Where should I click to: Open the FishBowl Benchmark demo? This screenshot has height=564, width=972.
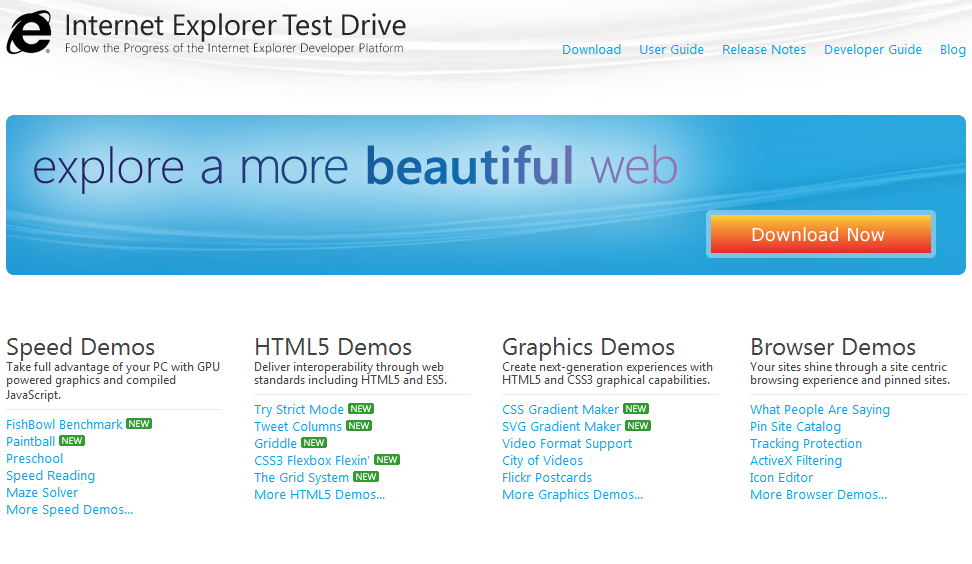(x=64, y=425)
